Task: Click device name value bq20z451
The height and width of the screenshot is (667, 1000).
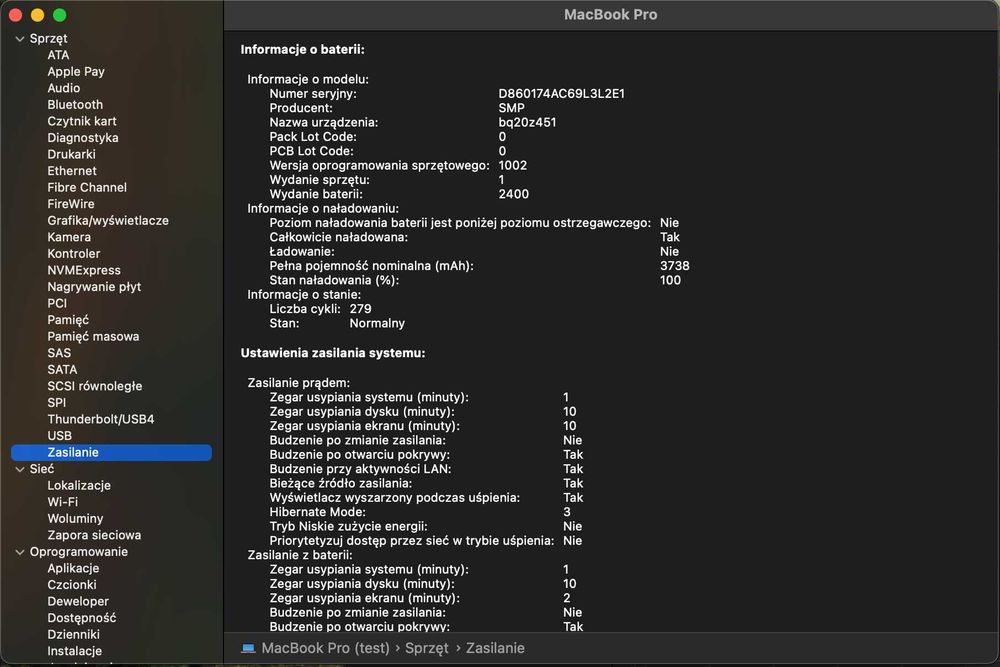Action: [x=527, y=122]
